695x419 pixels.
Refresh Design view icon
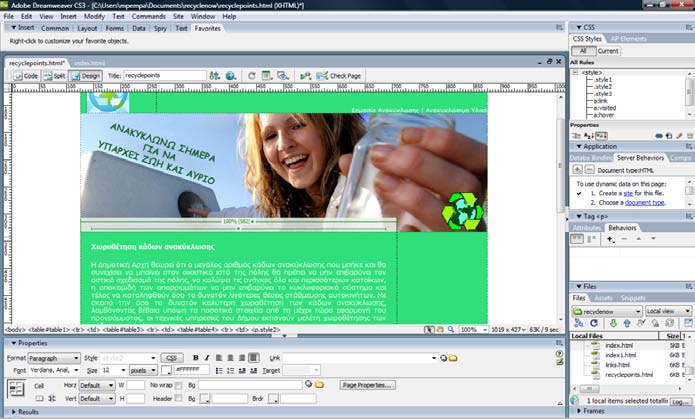[251, 76]
